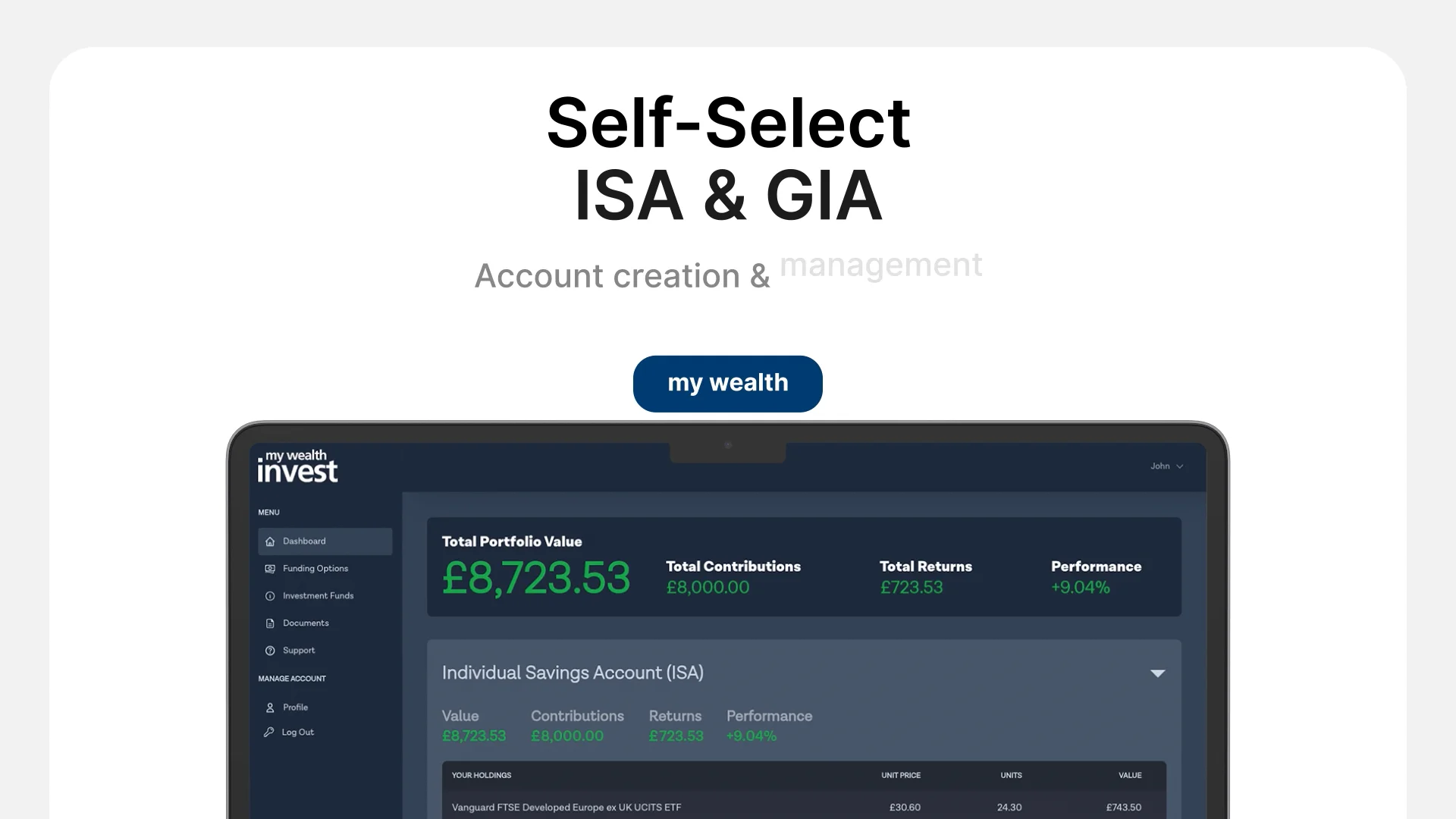Click the ISA Returns £723.53
The image size is (1456, 819).
(x=676, y=736)
